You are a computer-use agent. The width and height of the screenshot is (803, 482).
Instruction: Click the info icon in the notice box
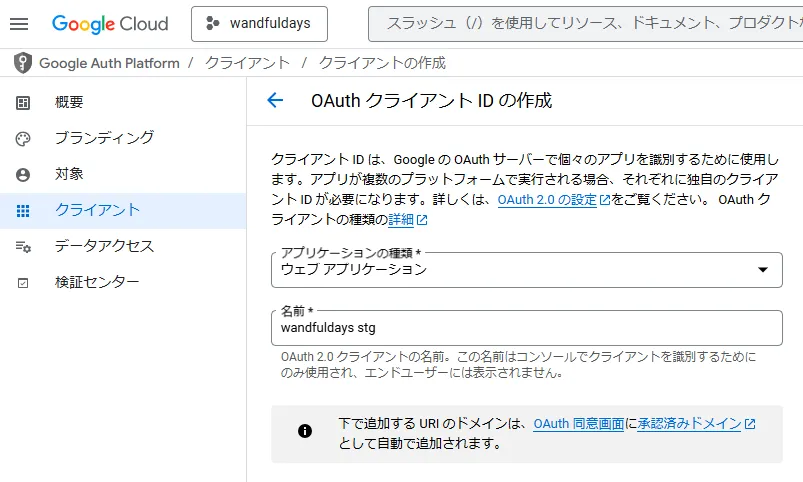coord(305,431)
